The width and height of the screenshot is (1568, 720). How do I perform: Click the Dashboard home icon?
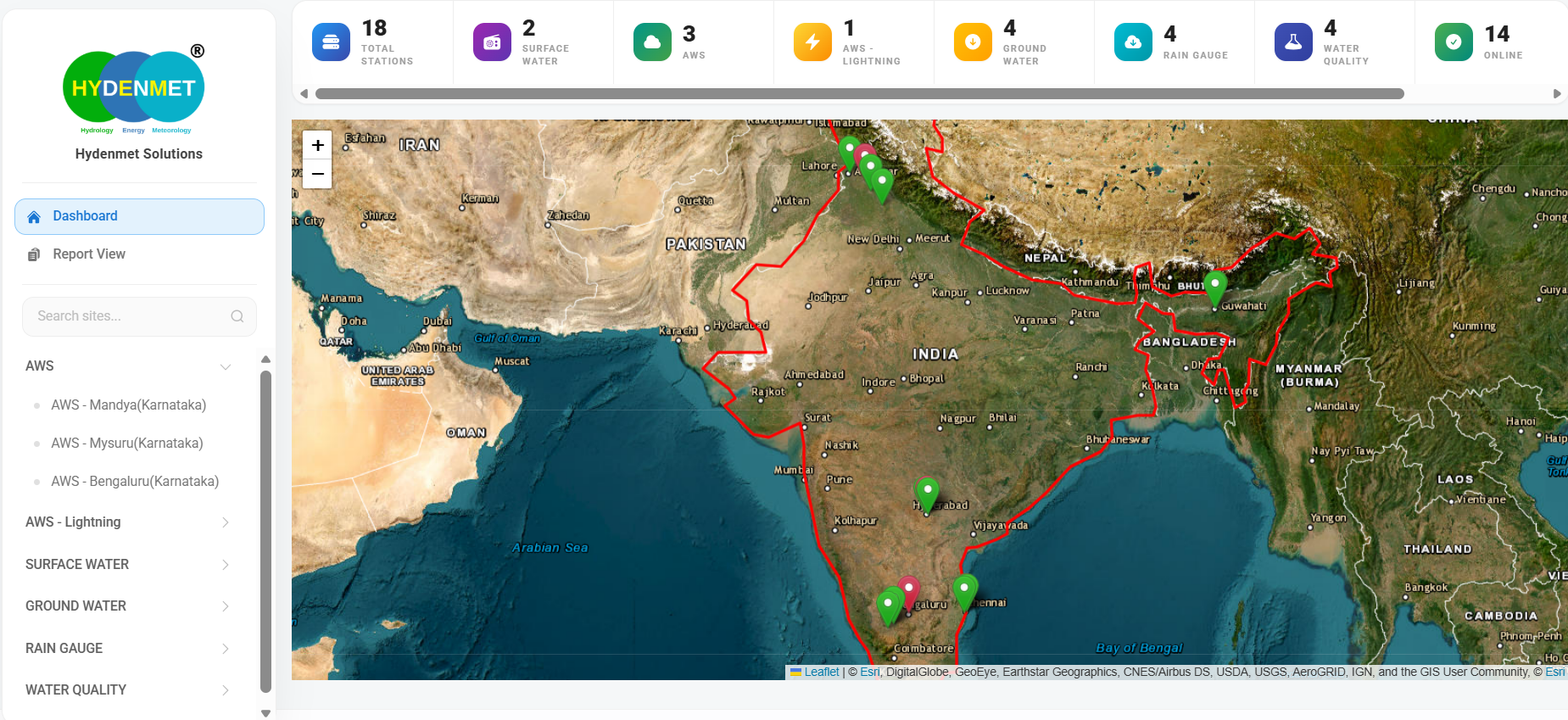34,217
